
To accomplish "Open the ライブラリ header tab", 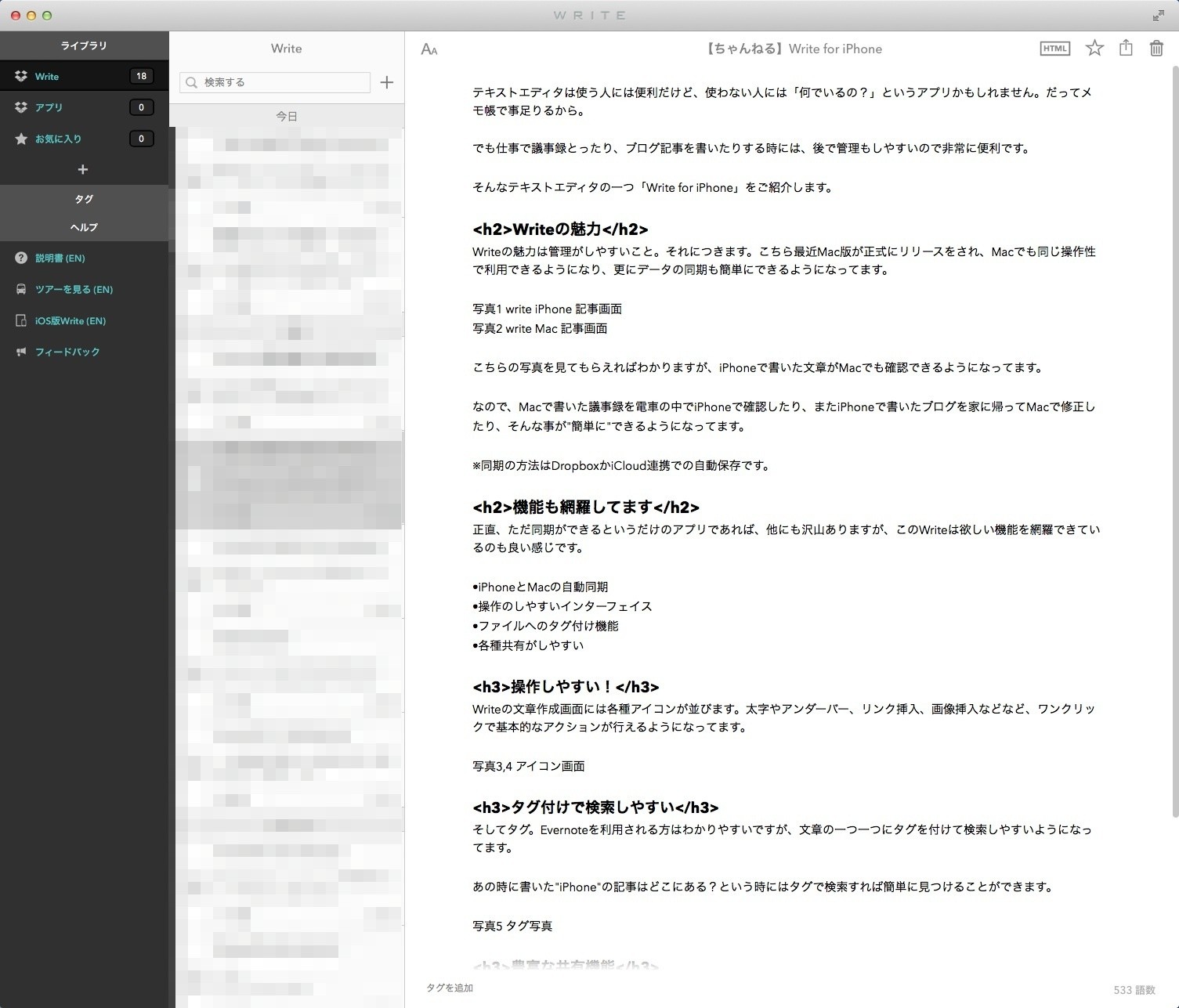I will tap(84, 45).
